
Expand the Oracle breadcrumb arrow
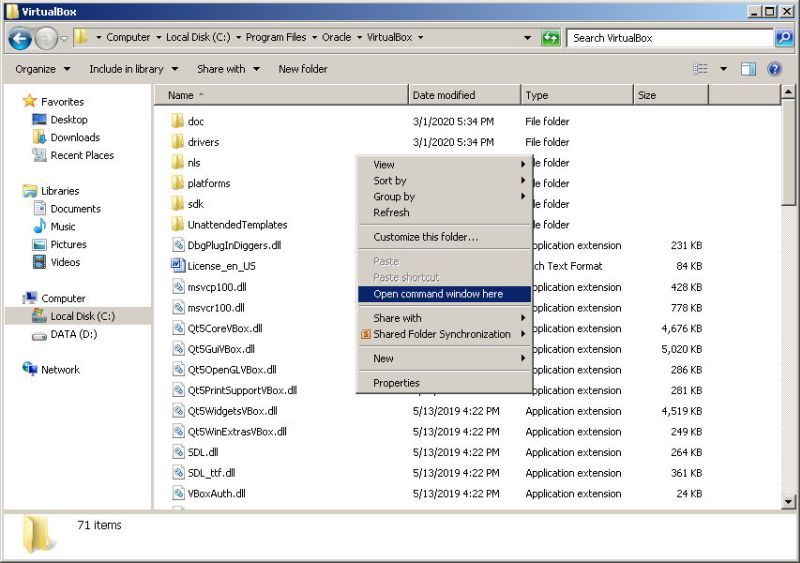coord(359,37)
